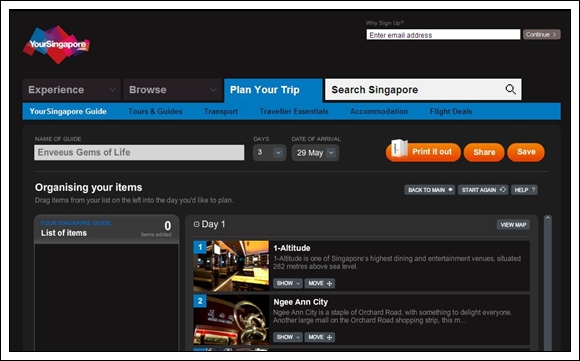The height and width of the screenshot is (361, 580).
Task: Open Flight Deals
Action: pyautogui.click(x=451, y=111)
